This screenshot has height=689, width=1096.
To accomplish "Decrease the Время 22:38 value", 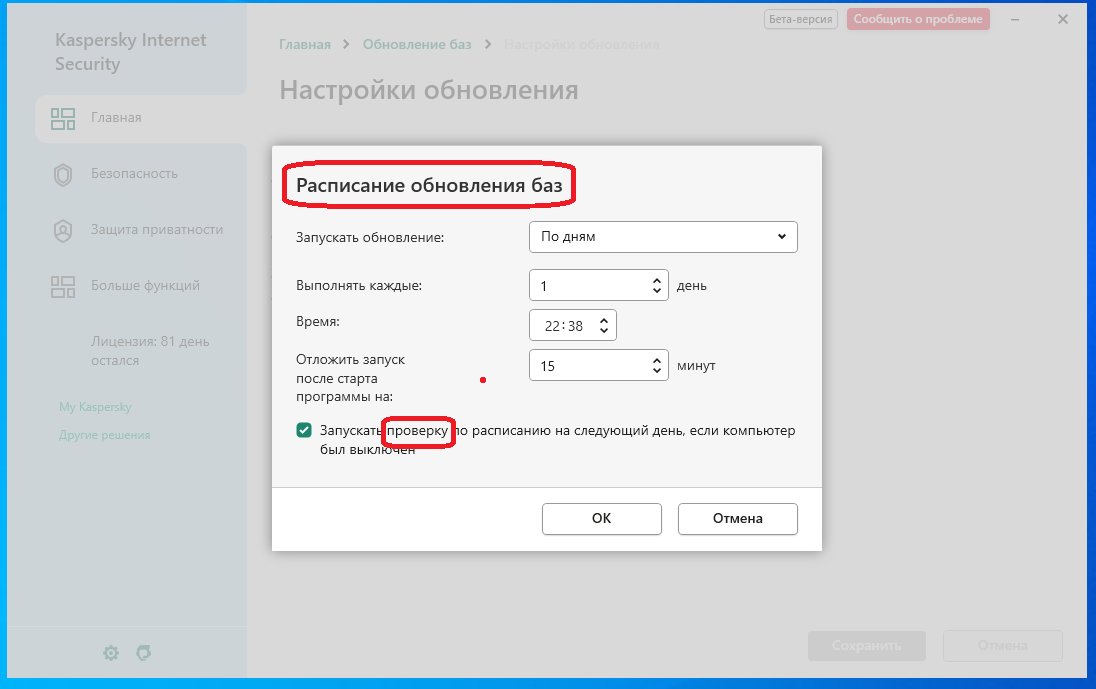I will pos(604,330).
